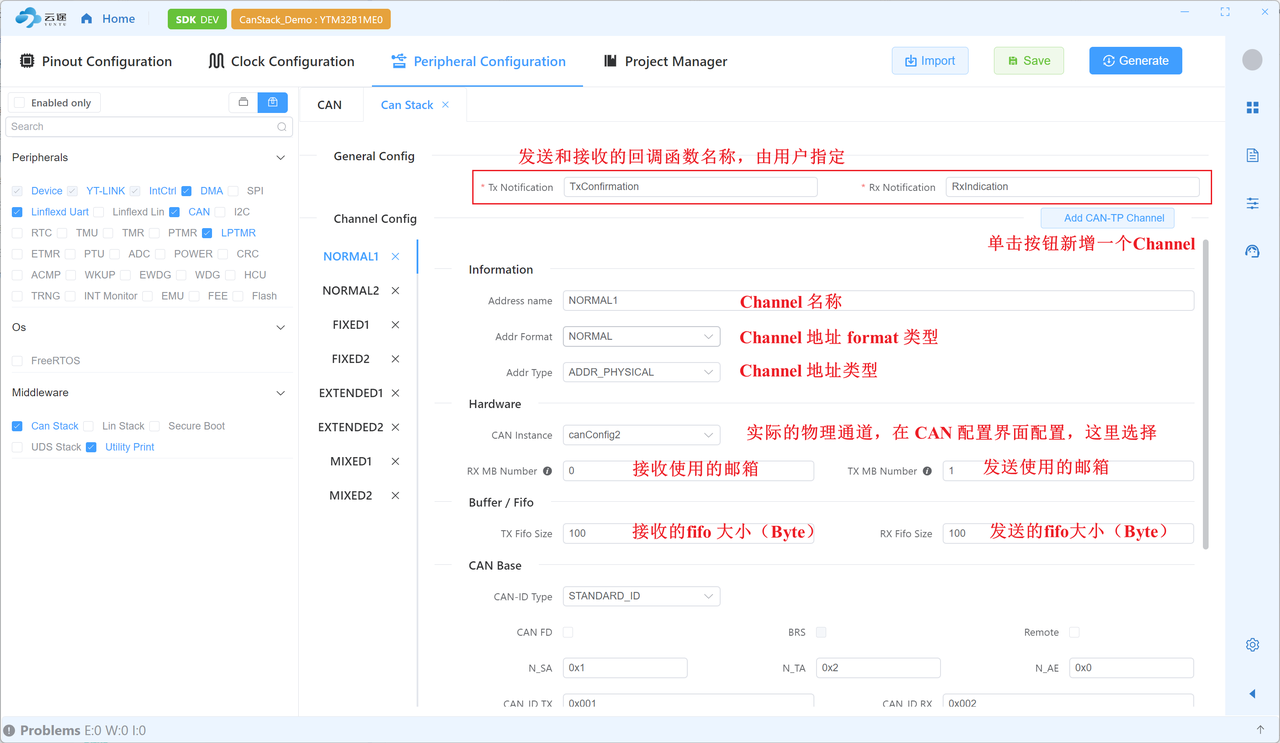Collapse the right sidebar arrow
This screenshot has height=743, width=1280.
(x=1252, y=693)
